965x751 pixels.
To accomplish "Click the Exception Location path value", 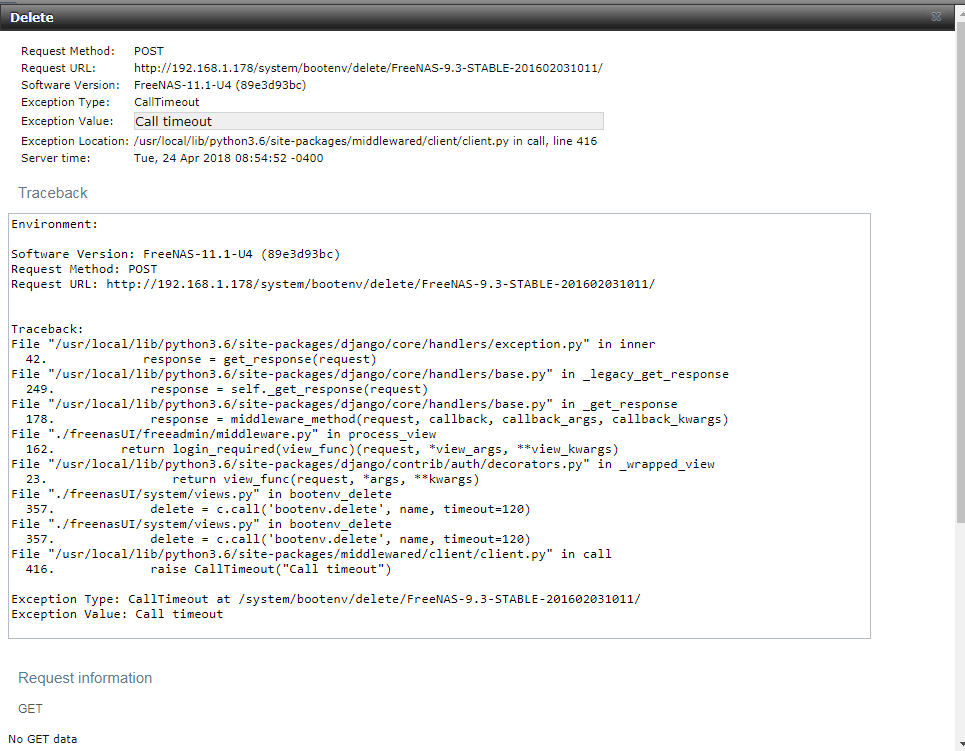I will 365,141.
